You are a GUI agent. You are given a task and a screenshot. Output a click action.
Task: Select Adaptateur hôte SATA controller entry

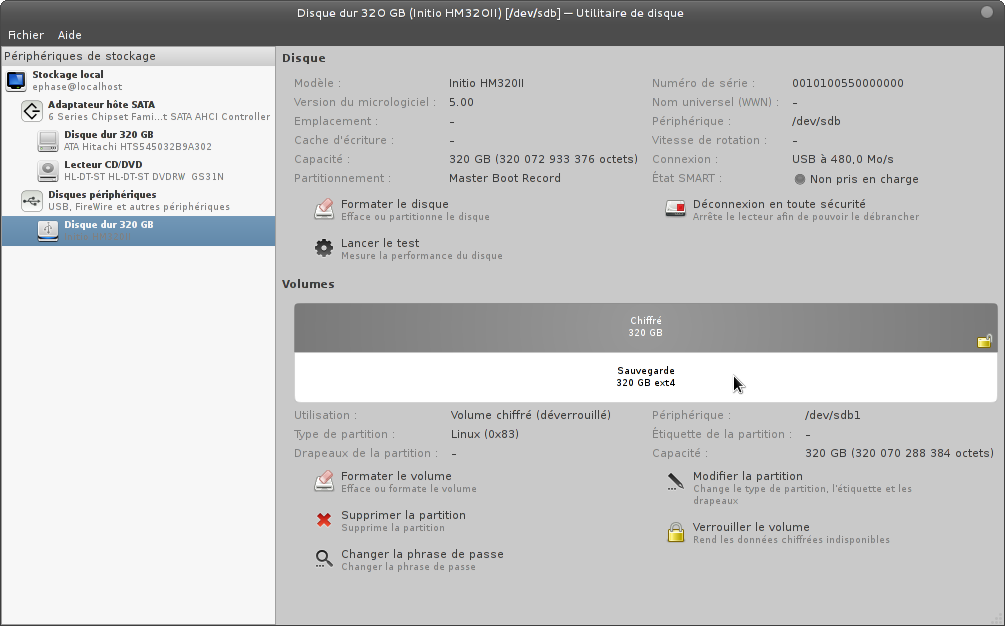point(101,110)
